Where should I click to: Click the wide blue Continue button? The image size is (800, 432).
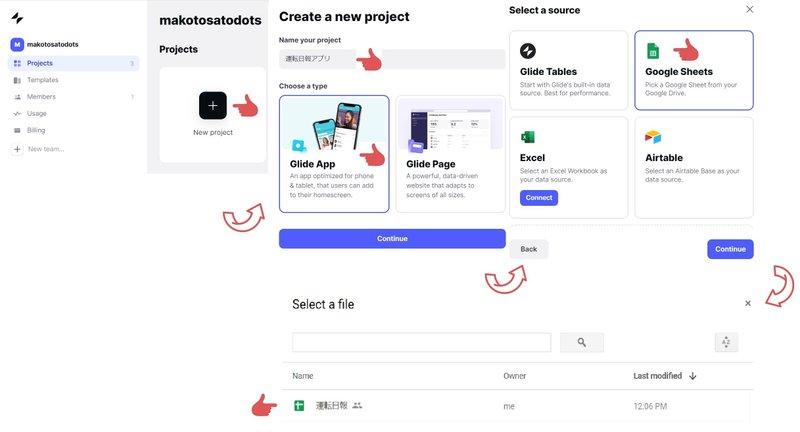pyautogui.click(x=392, y=238)
